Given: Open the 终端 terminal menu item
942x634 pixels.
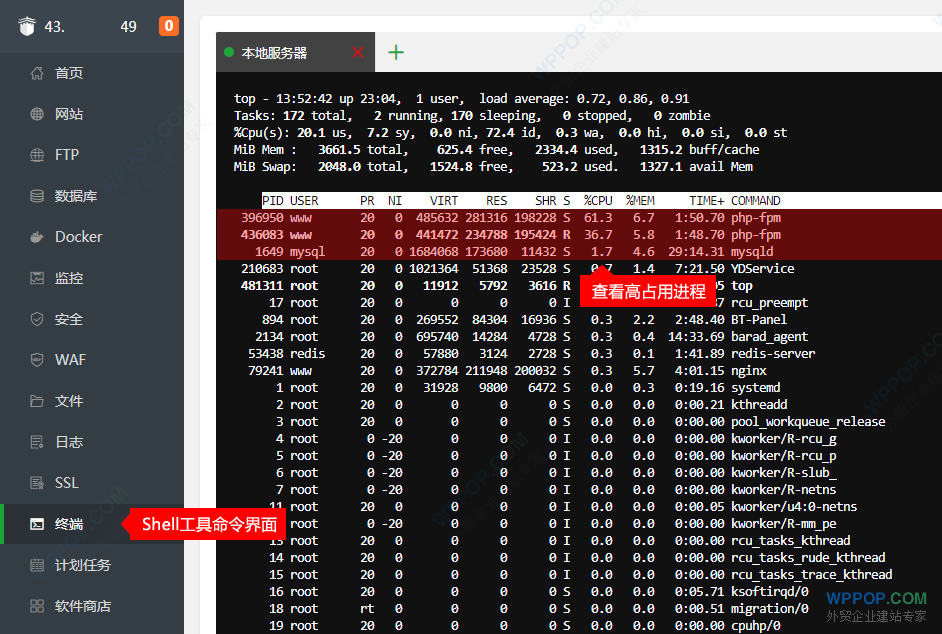Looking at the screenshot, I should coord(68,524).
